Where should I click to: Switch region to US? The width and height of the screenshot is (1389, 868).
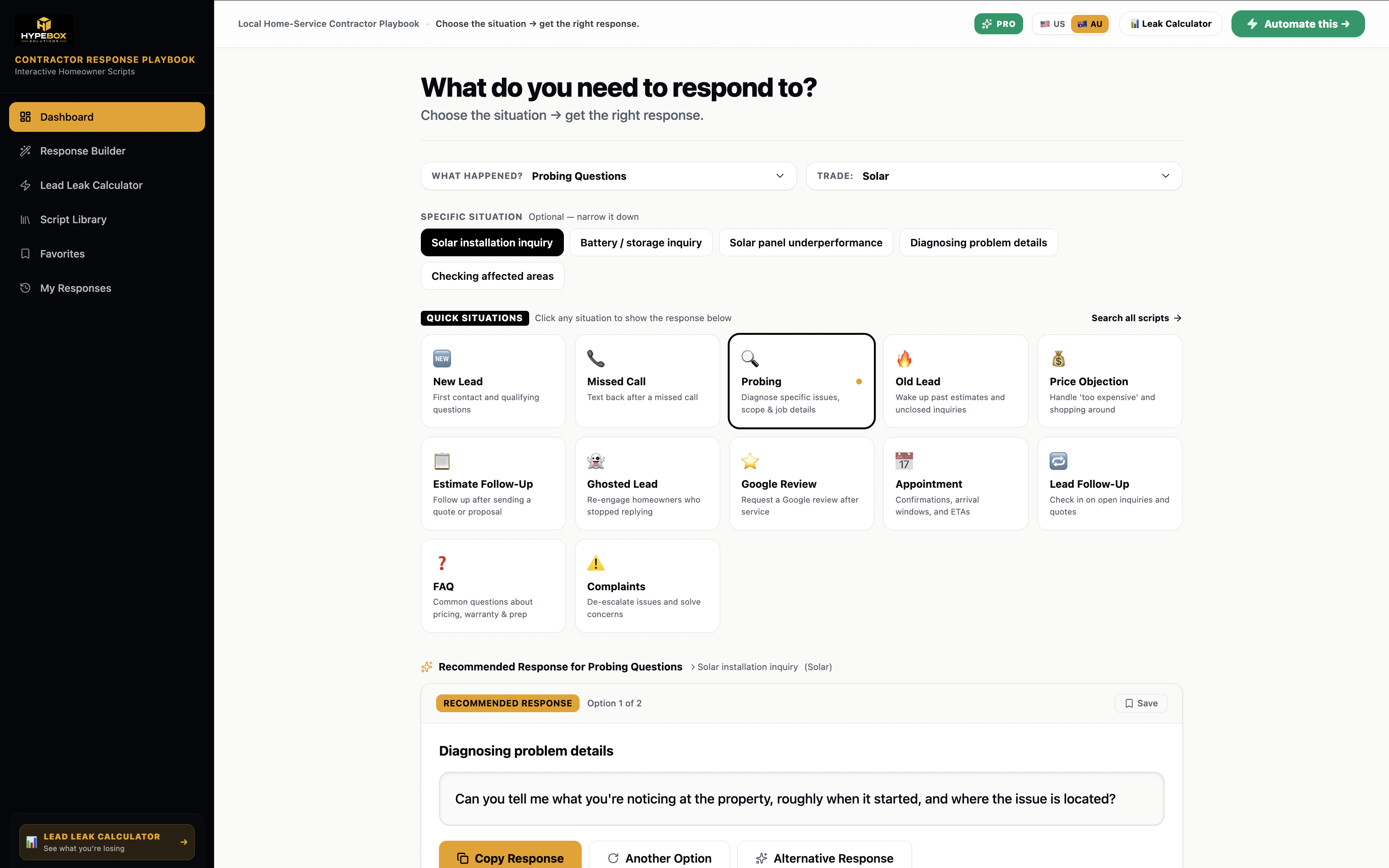[x=1052, y=24]
